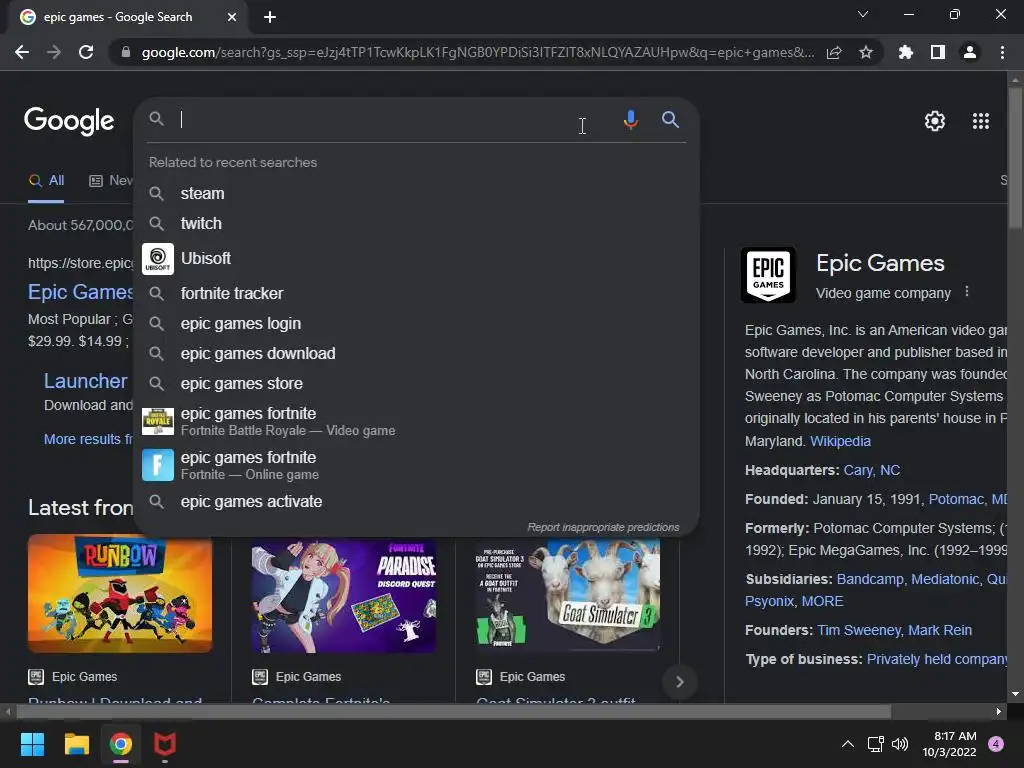Toggle the Chrome side panel icon

[938, 52]
